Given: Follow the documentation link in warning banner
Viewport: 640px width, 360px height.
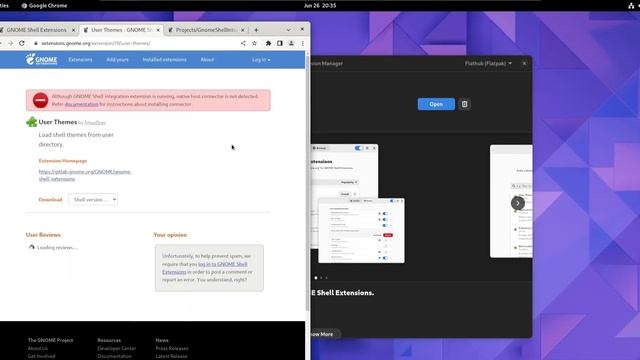Looking at the screenshot, I should [82, 104].
